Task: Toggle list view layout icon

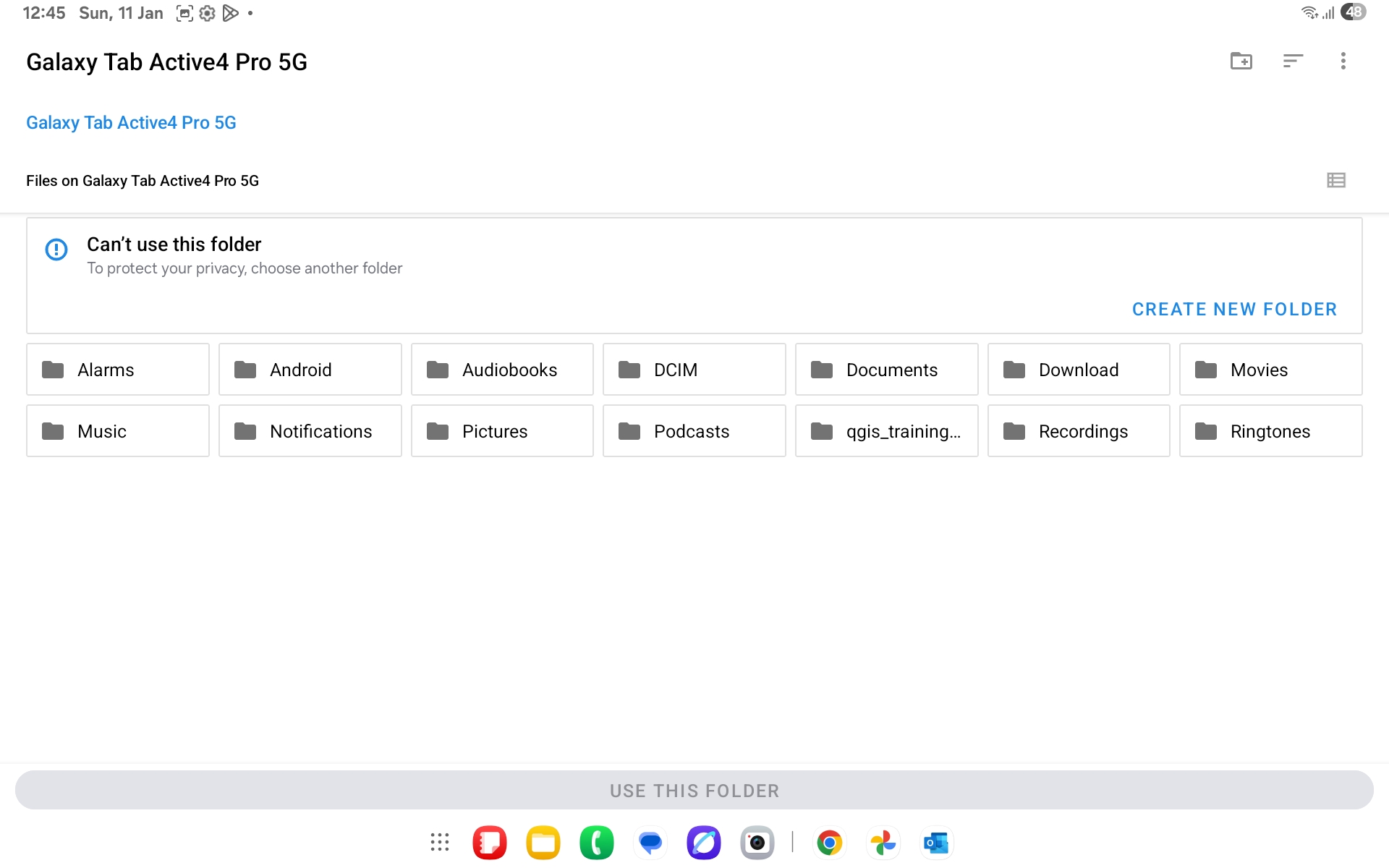Action: 1336,180
